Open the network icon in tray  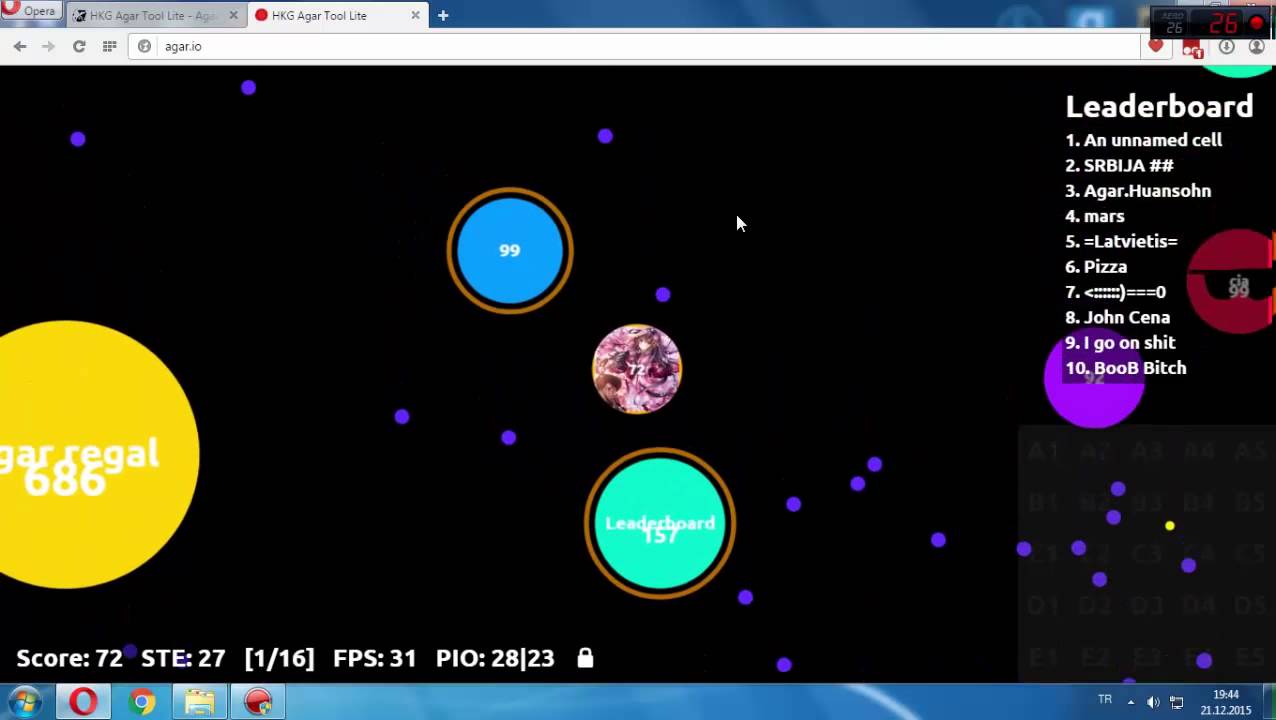tap(1177, 702)
